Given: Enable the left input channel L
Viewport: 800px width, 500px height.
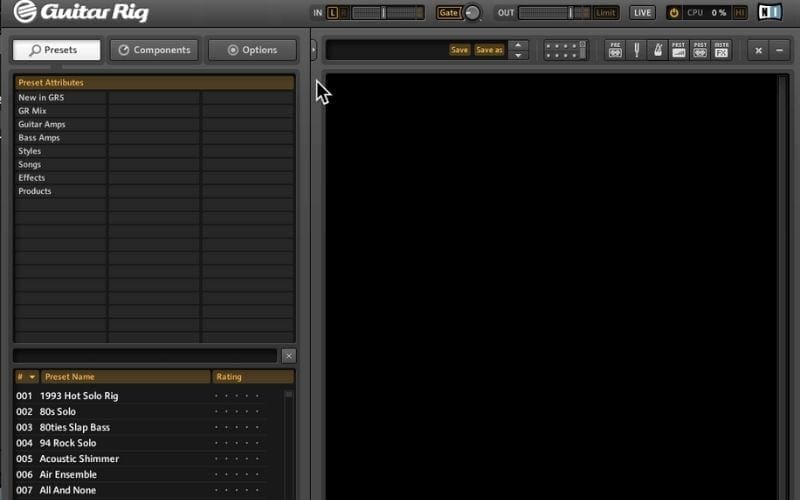Looking at the screenshot, I should coord(332,13).
